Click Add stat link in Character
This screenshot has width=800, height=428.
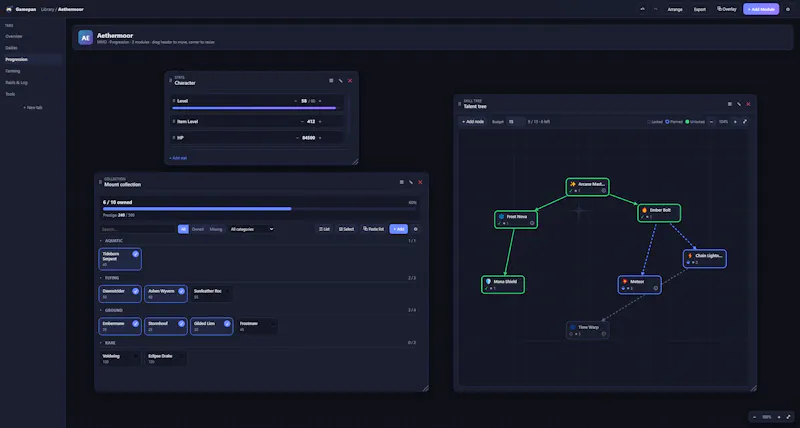click(x=178, y=158)
